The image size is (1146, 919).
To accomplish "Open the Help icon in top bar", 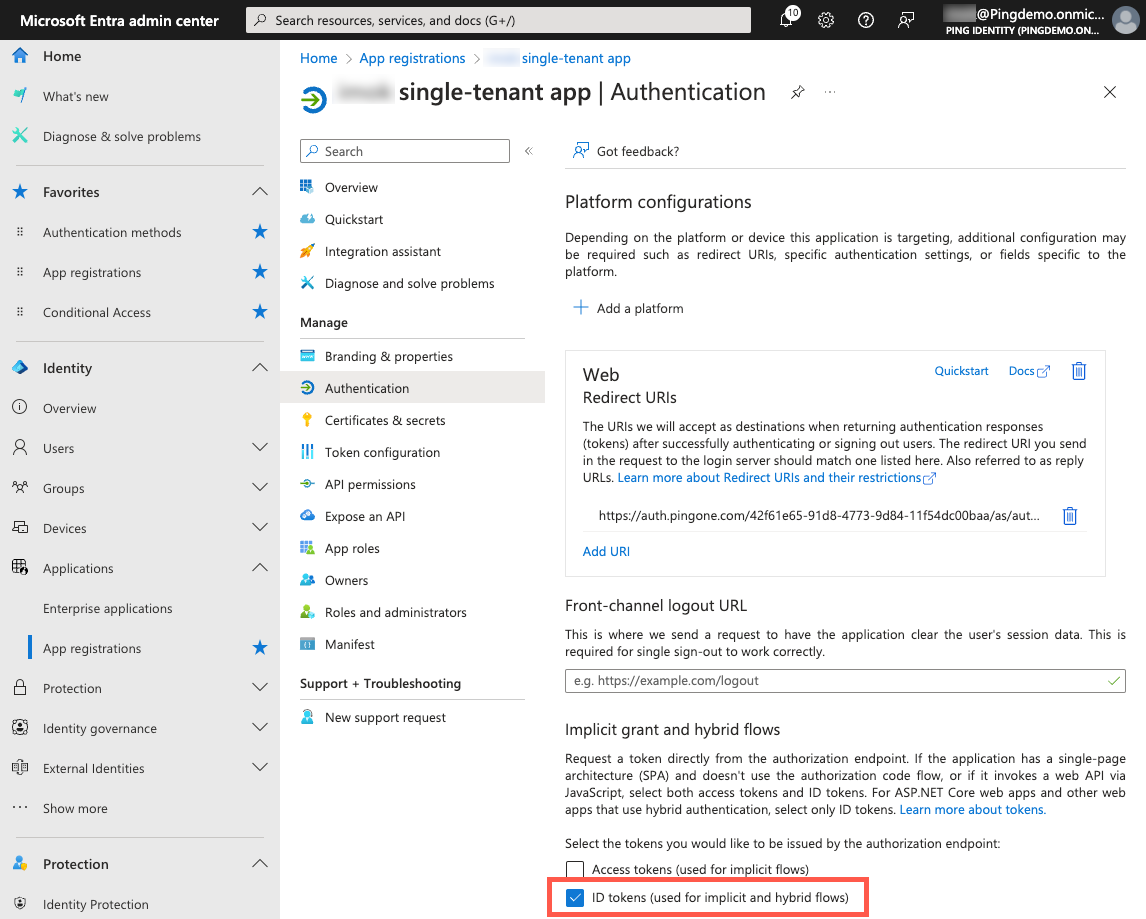I will [x=865, y=20].
